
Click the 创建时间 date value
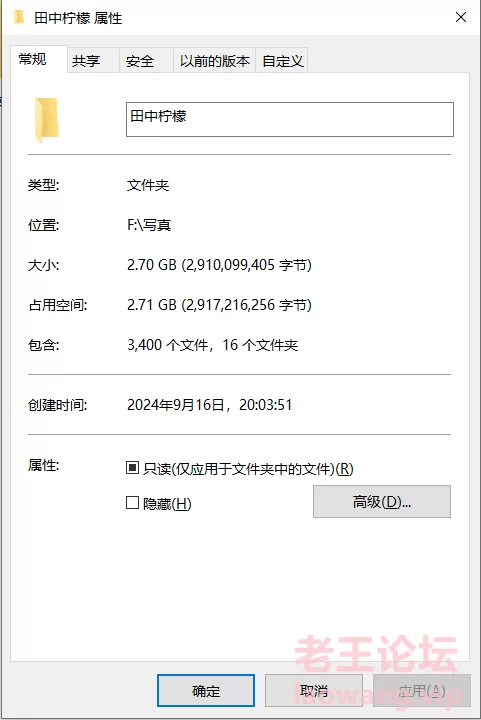(209, 405)
